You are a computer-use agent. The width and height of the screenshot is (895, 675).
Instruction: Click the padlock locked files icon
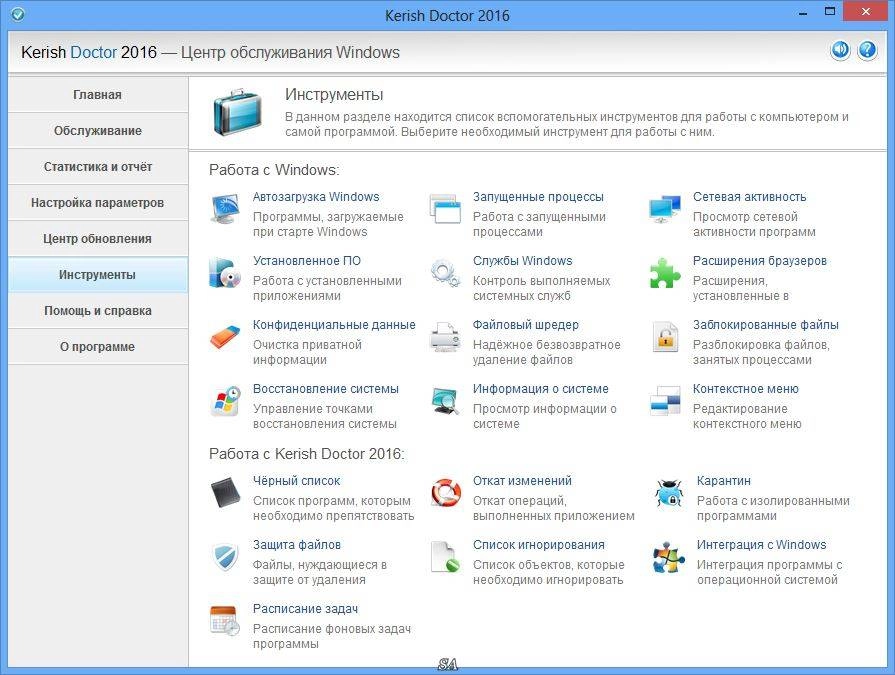(665, 337)
